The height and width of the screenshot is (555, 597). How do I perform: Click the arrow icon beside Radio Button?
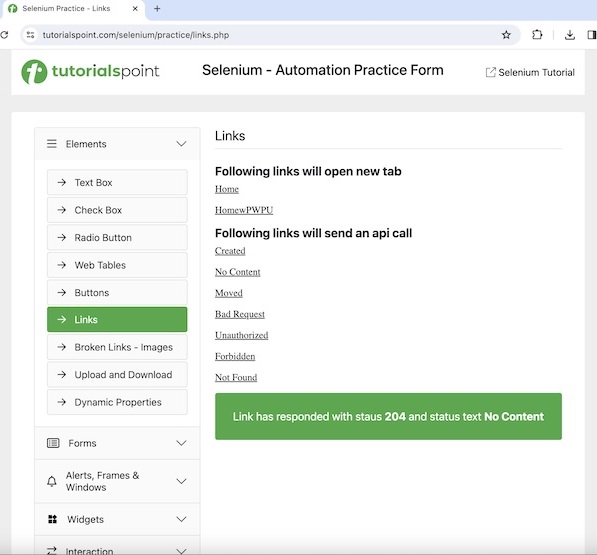point(62,238)
